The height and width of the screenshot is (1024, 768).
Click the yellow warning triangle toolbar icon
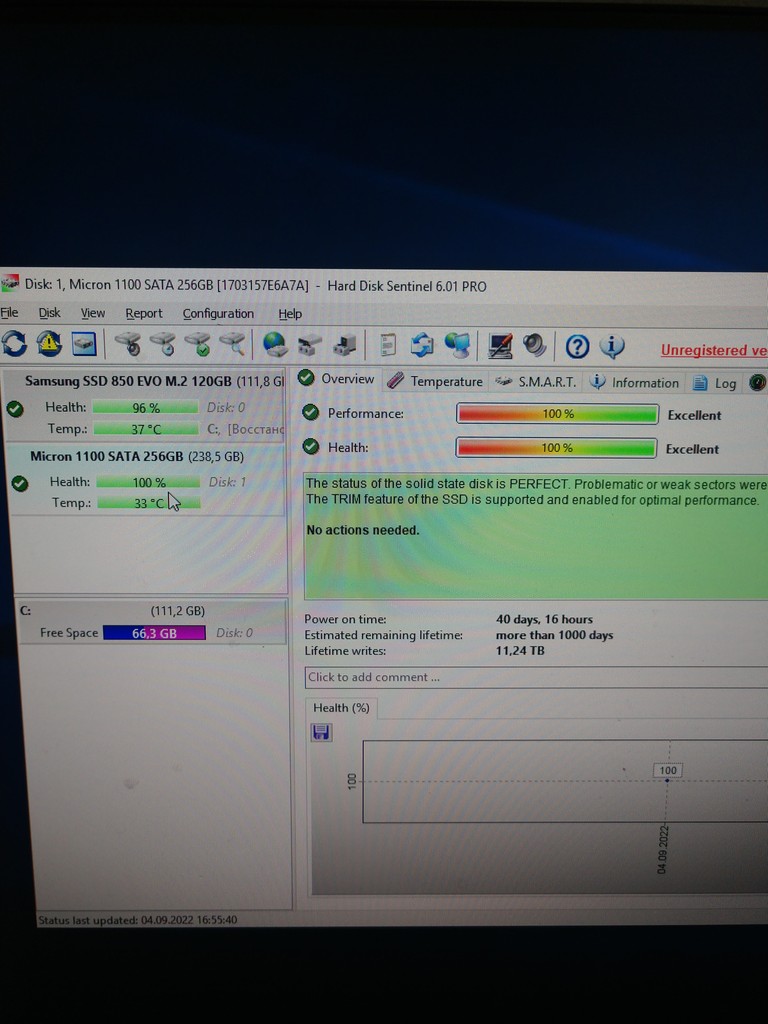49,344
